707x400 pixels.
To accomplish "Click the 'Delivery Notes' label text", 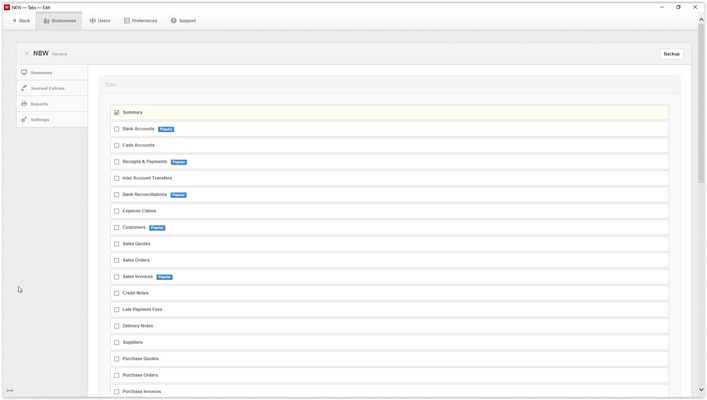I will (138, 326).
